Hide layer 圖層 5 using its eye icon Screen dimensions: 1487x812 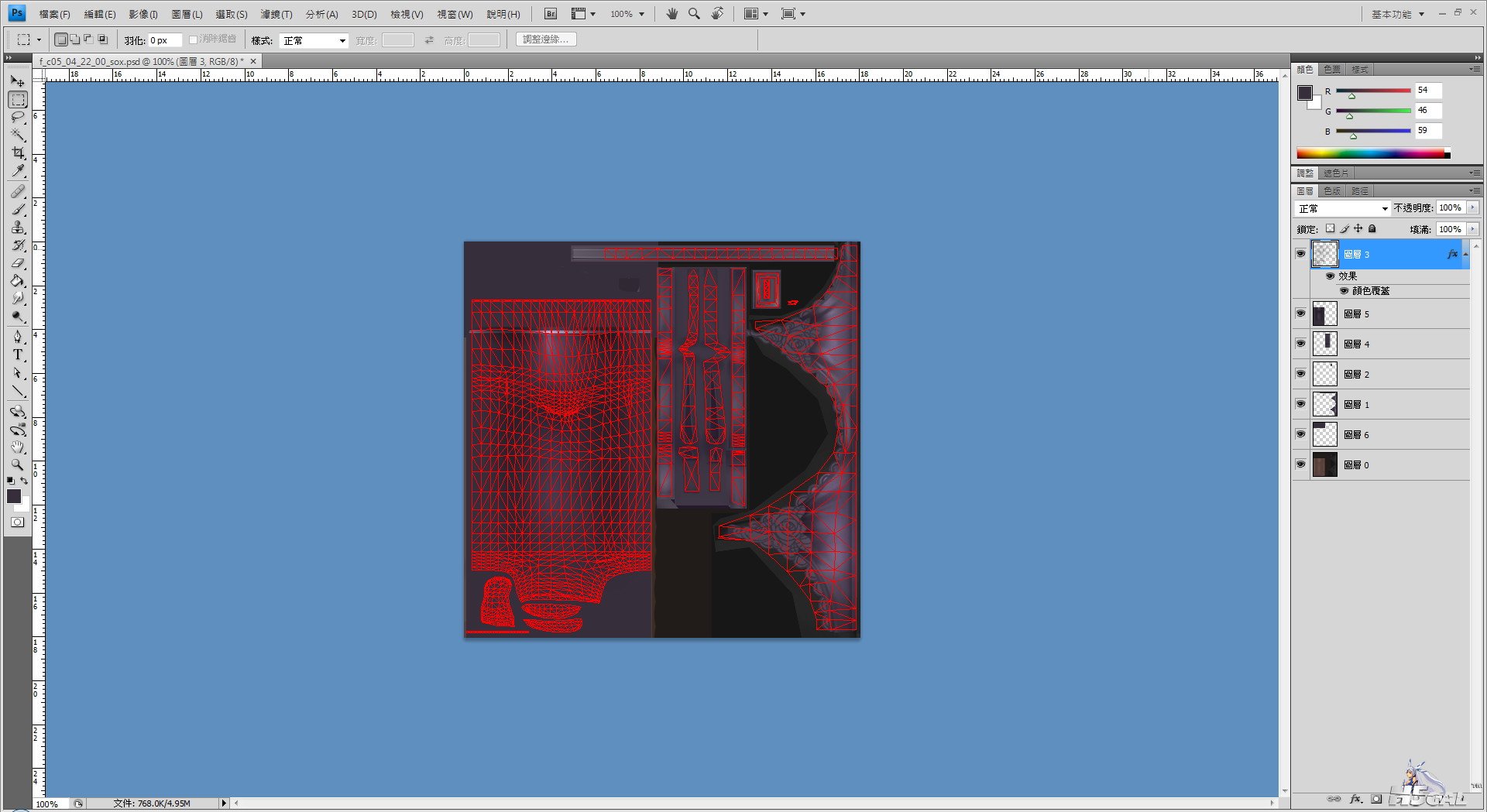point(1300,313)
